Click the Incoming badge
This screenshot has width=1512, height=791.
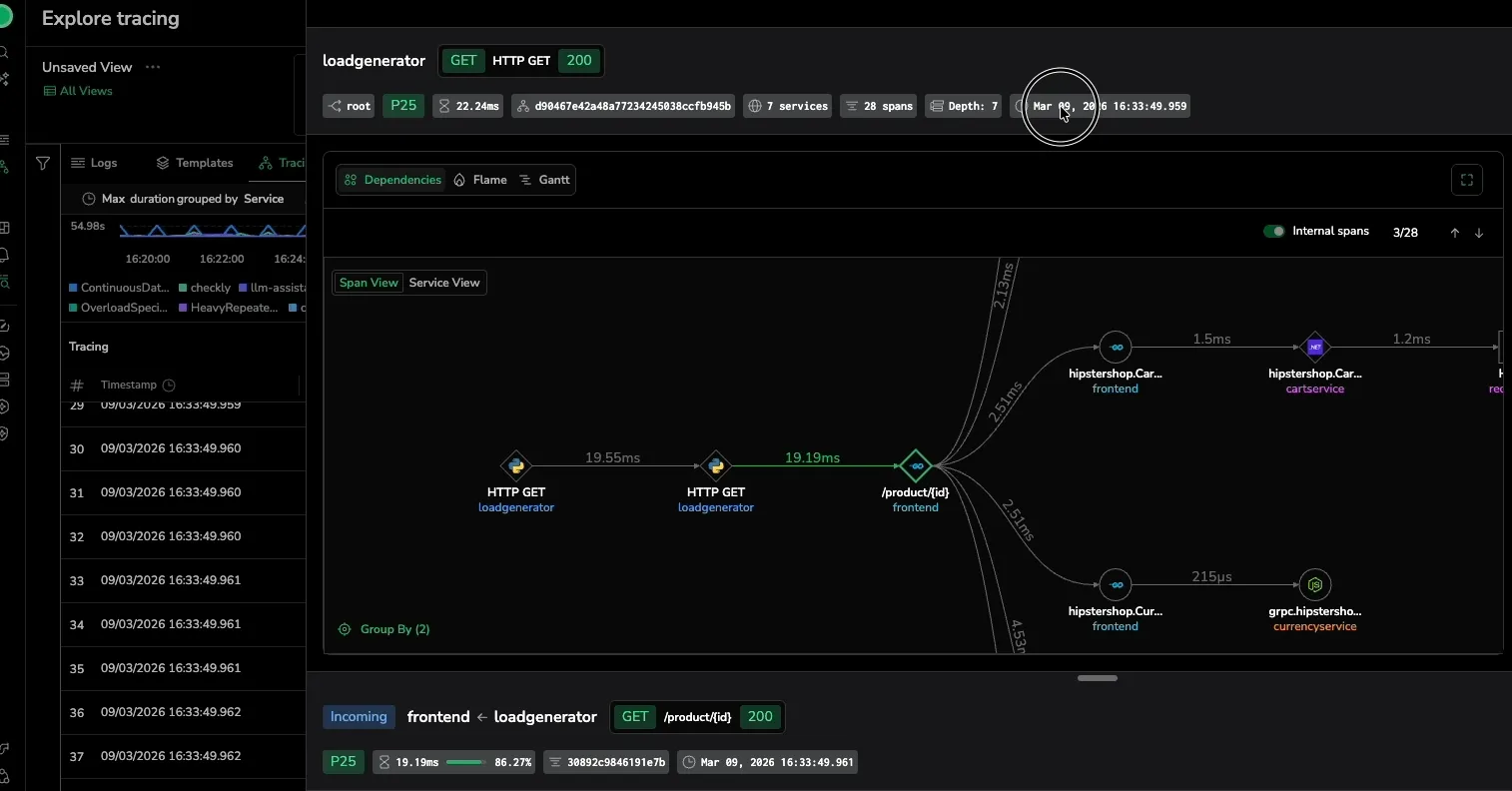359,717
